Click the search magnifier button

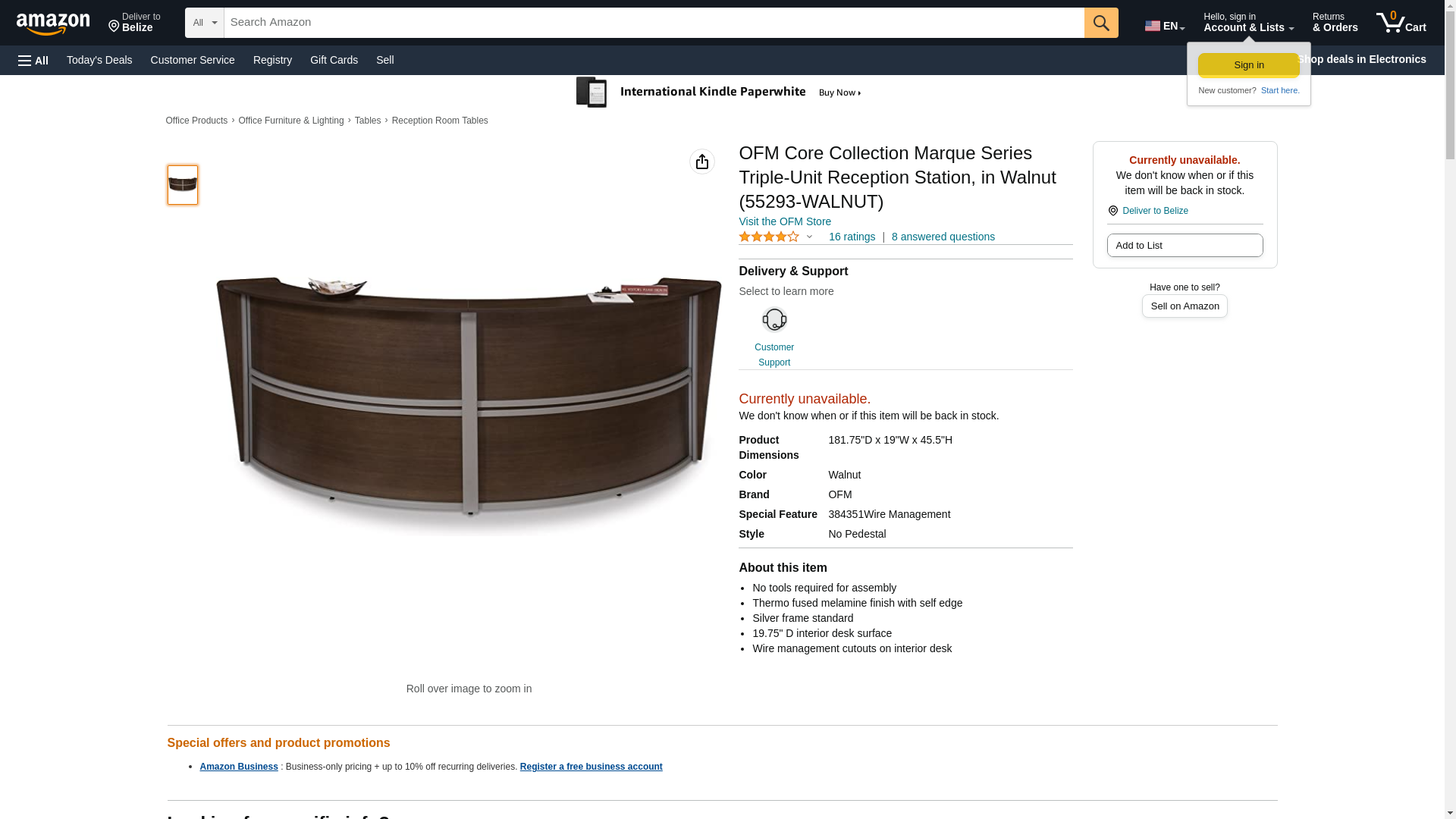click(1100, 23)
